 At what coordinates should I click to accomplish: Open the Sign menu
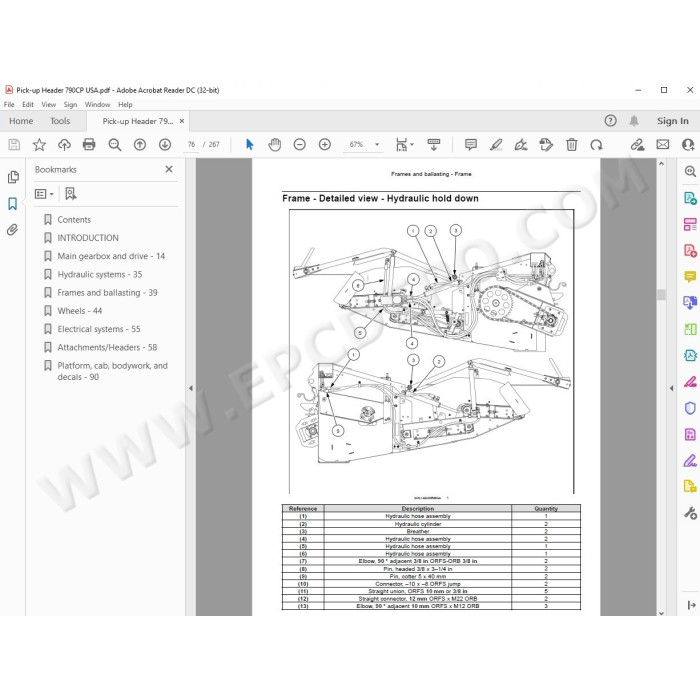[70, 104]
